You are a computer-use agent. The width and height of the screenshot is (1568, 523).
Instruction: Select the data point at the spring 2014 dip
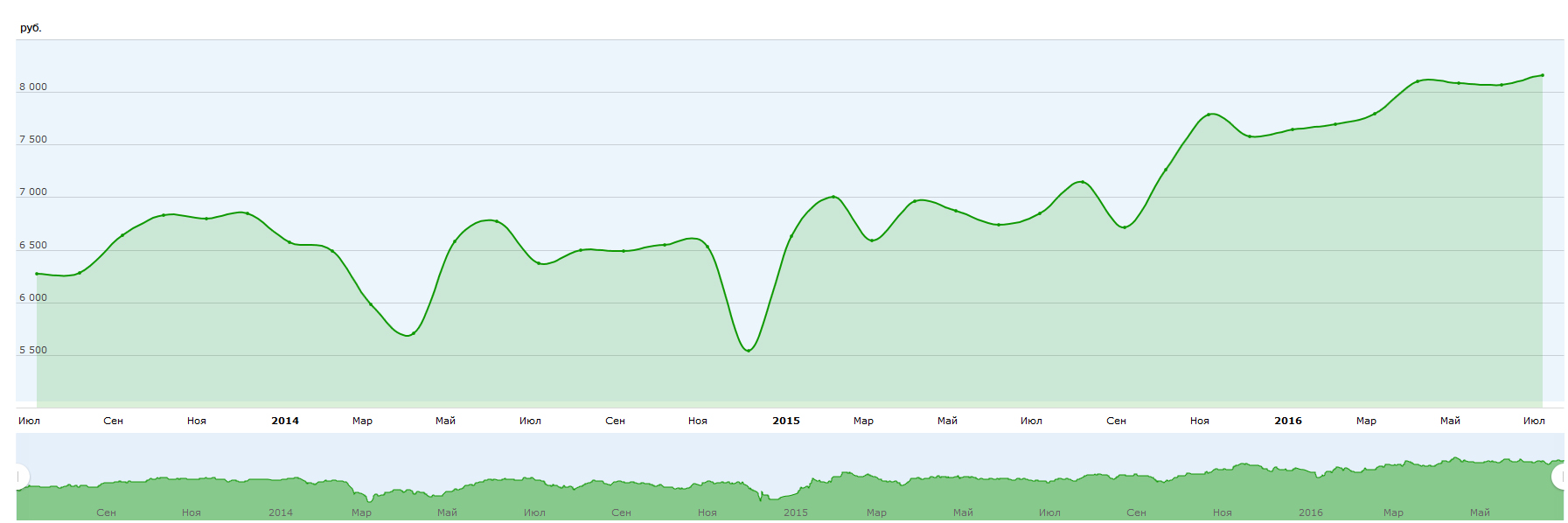point(411,334)
